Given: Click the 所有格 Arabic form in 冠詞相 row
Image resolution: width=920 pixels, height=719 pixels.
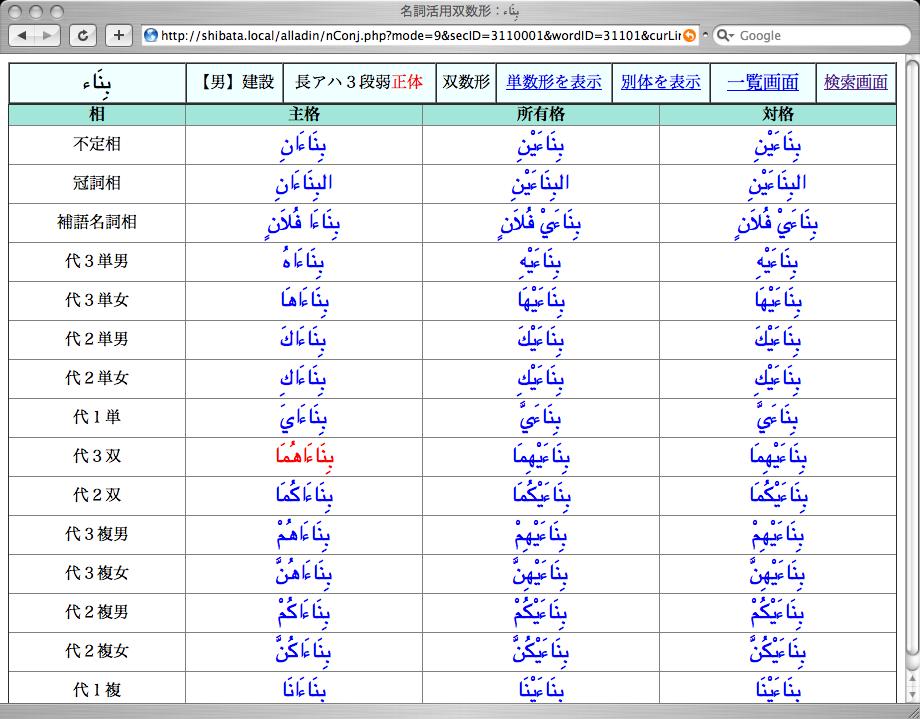Looking at the screenshot, I should pyautogui.click(x=540, y=184).
